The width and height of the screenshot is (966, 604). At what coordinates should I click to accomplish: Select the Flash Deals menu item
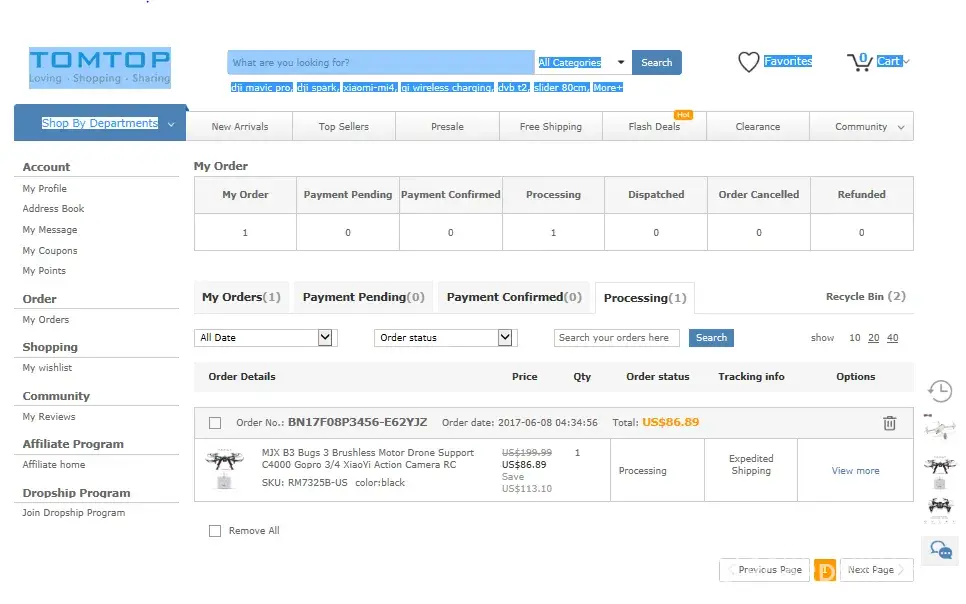point(654,127)
